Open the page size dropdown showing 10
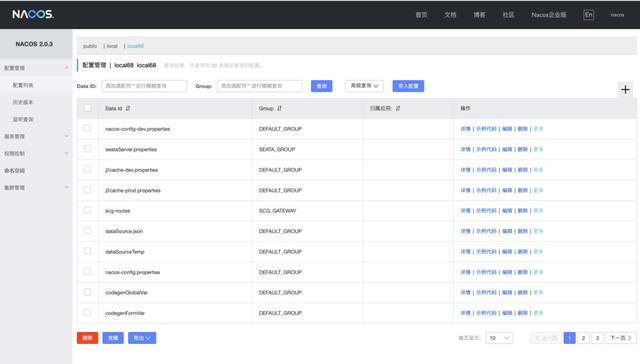This screenshot has height=364, width=640. pyautogui.click(x=499, y=338)
